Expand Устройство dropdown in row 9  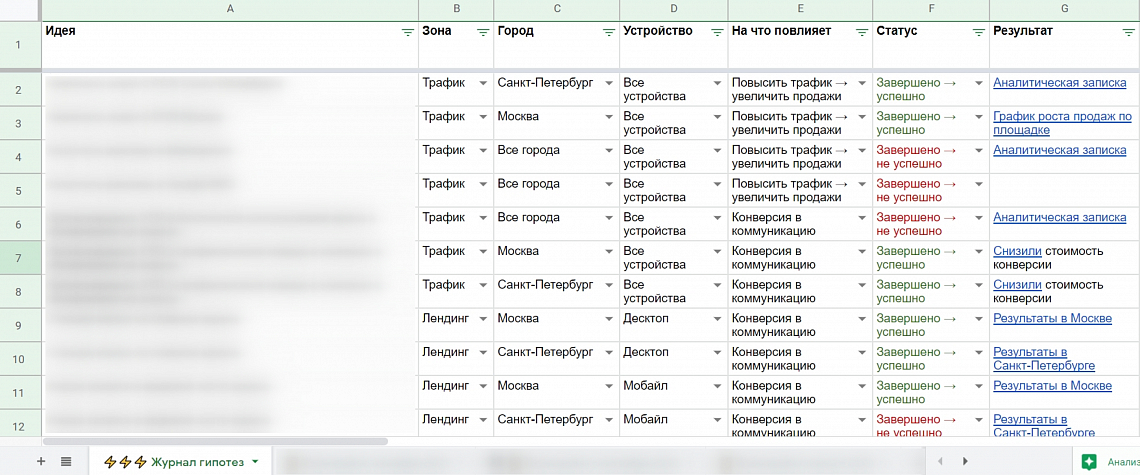pos(718,319)
